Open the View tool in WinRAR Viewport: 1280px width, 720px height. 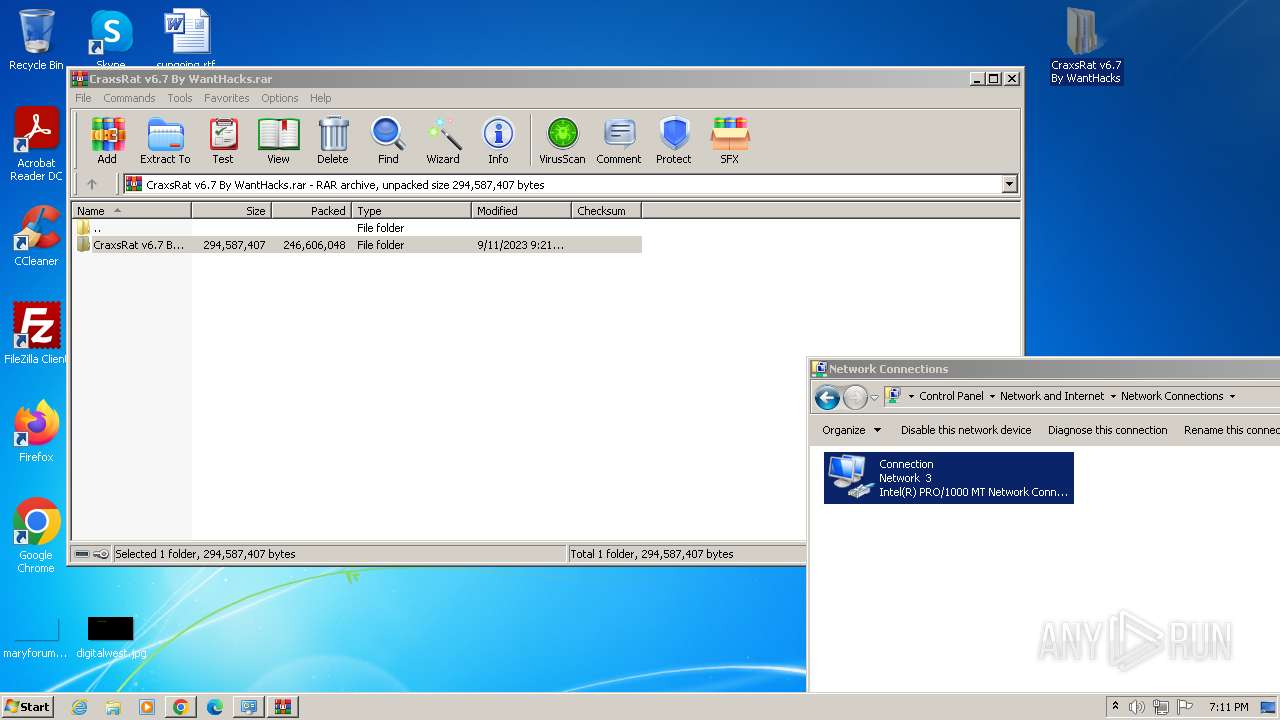(x=278, y=140)
